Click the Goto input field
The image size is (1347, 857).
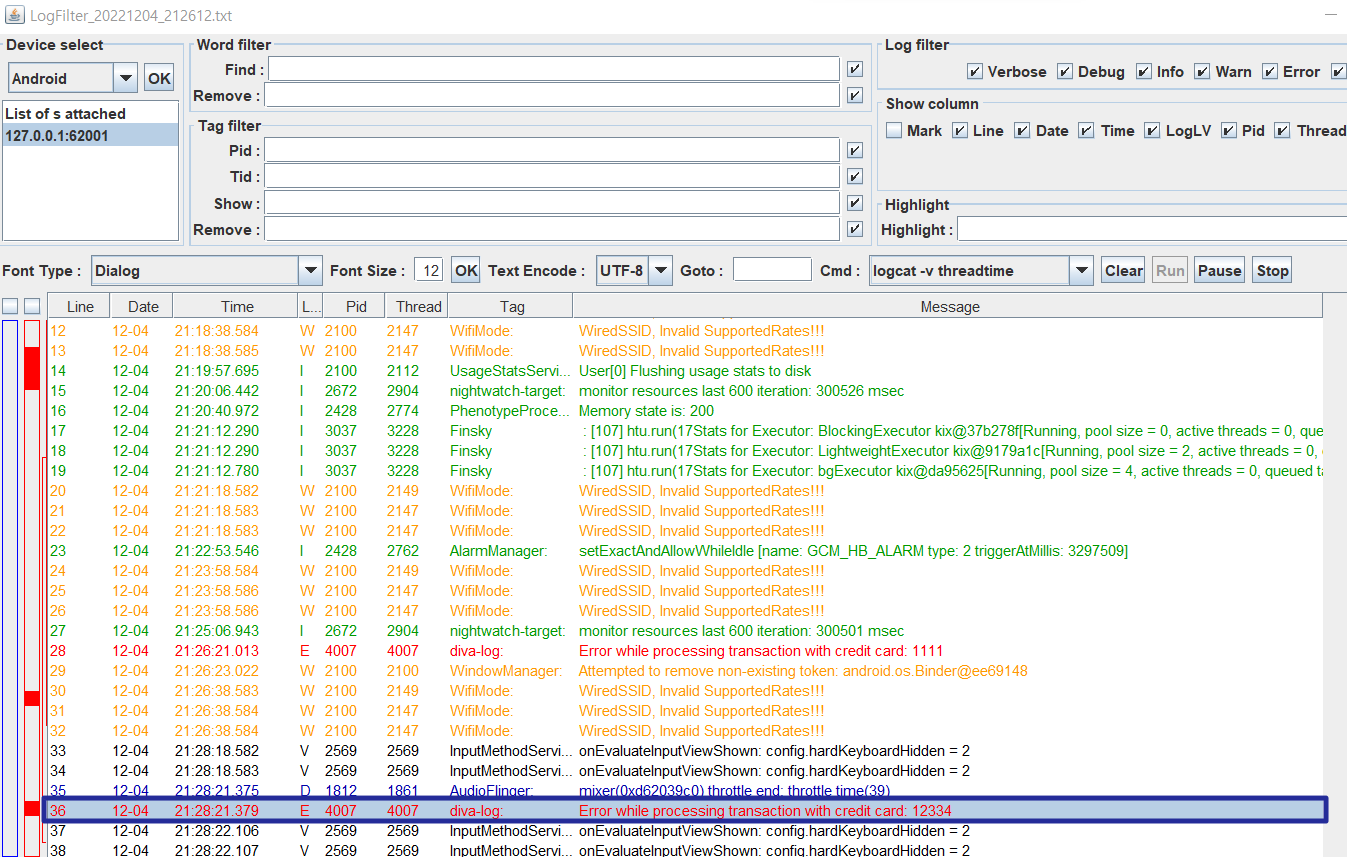(x=772, y=270)
